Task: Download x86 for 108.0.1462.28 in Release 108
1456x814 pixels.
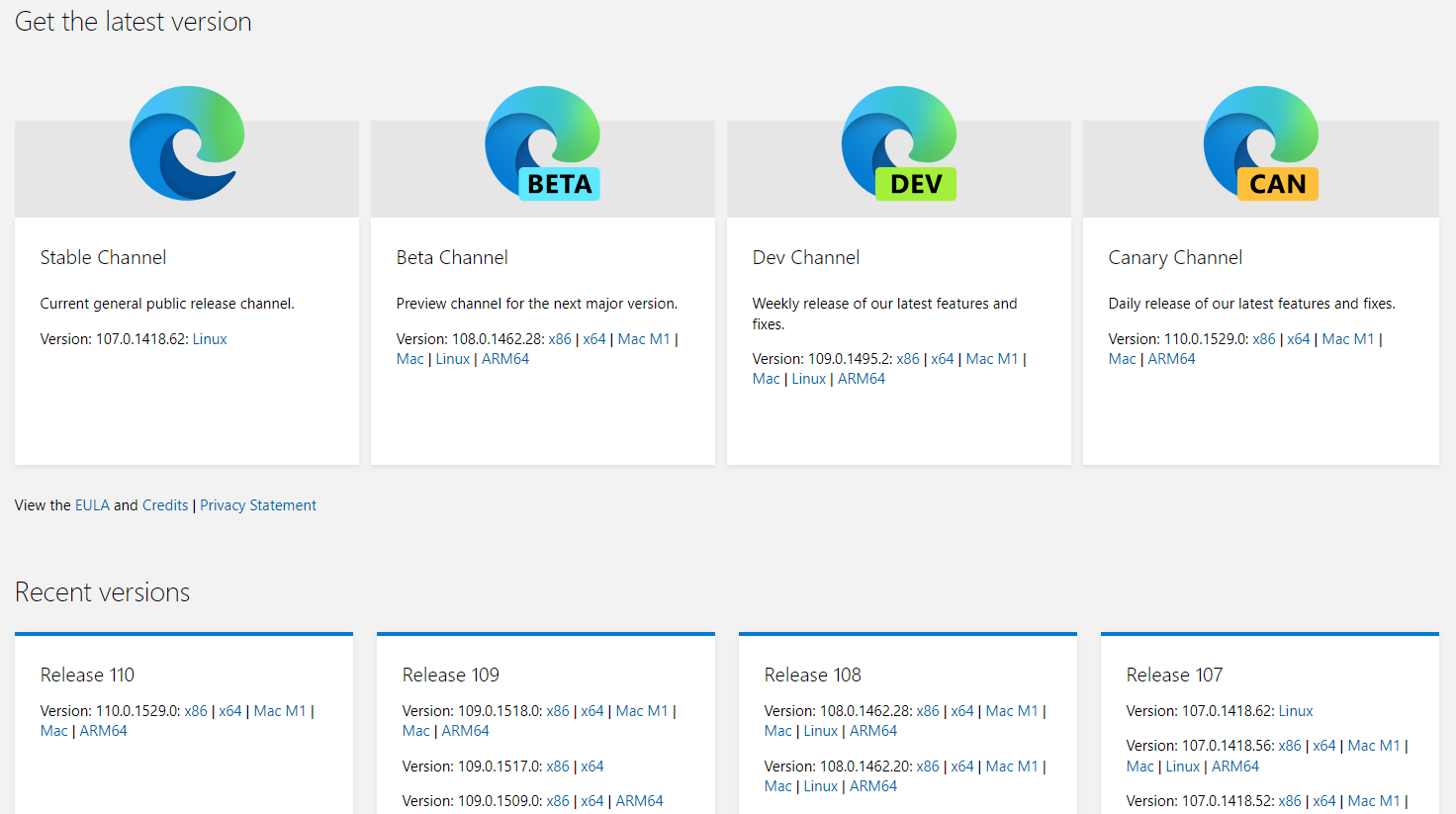Action: [x=928, y=711]
